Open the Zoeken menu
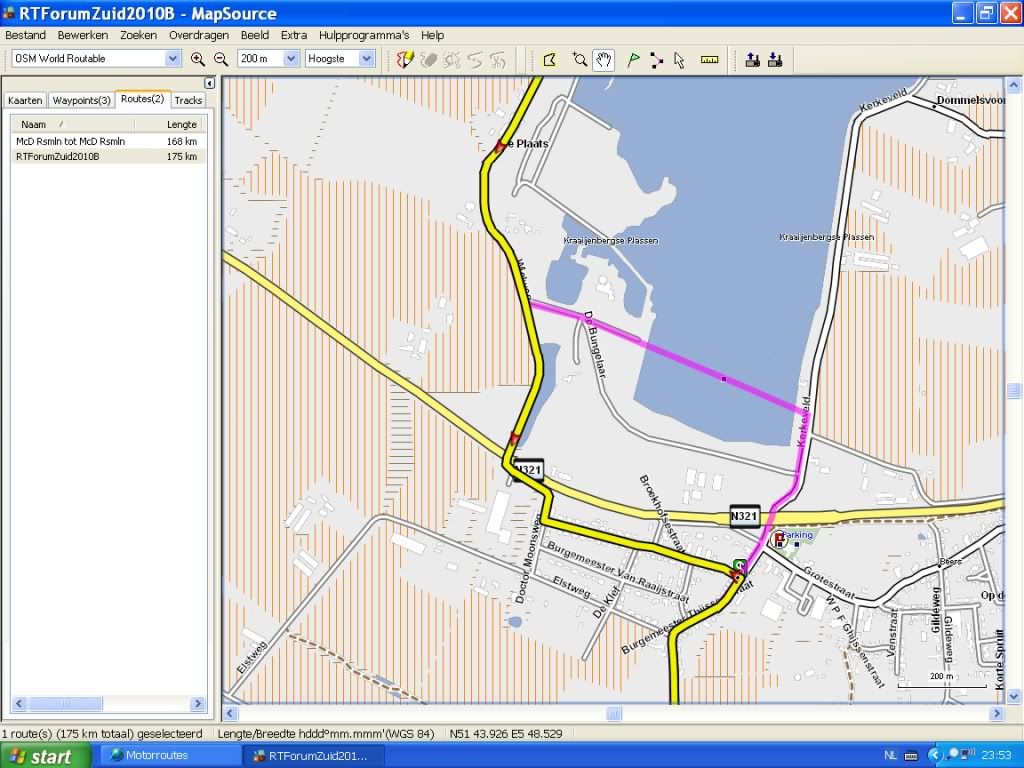Image resolution: width=1024 pixels, height=768 pixels. pos(138,35)
